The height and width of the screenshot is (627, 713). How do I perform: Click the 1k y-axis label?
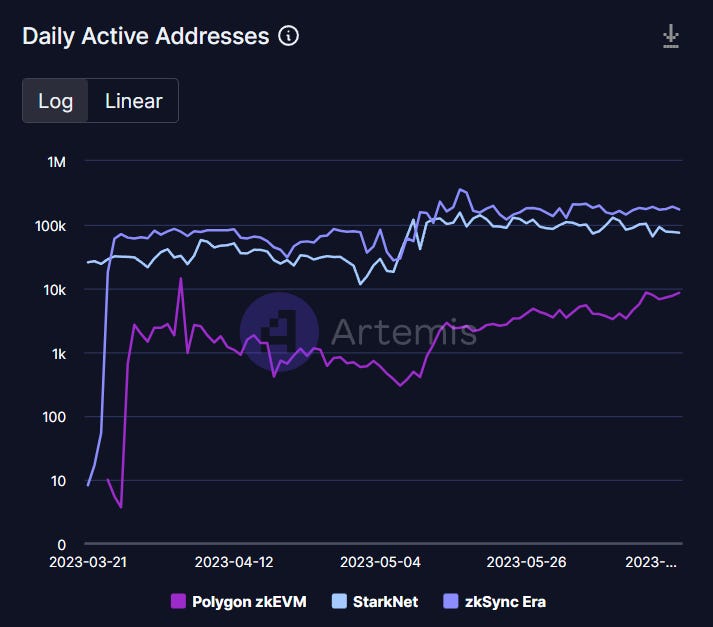tap(59, 354)
